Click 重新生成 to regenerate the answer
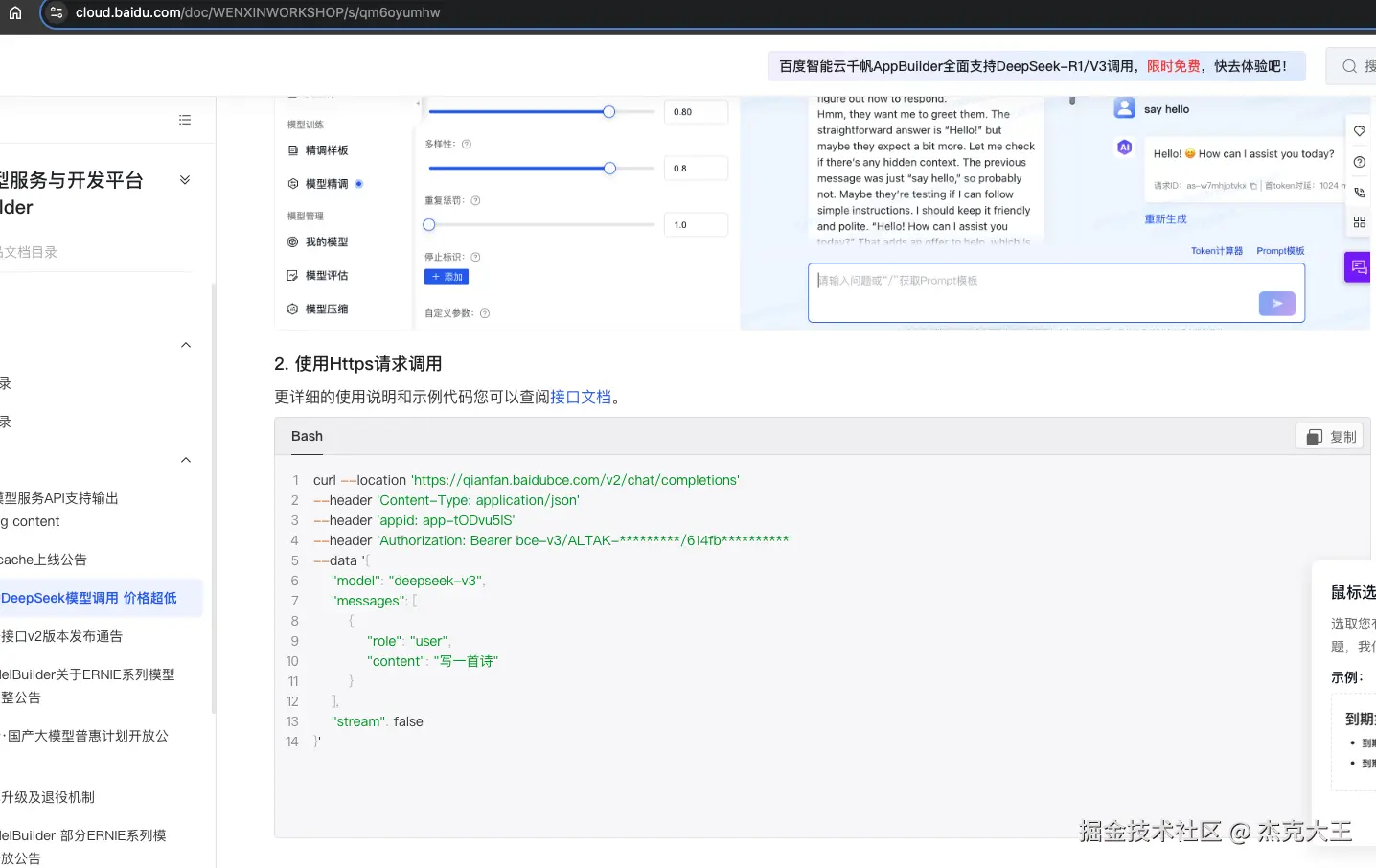Image resolution: width=1376 pixels, height=868 pixels. click(1165, 219)
